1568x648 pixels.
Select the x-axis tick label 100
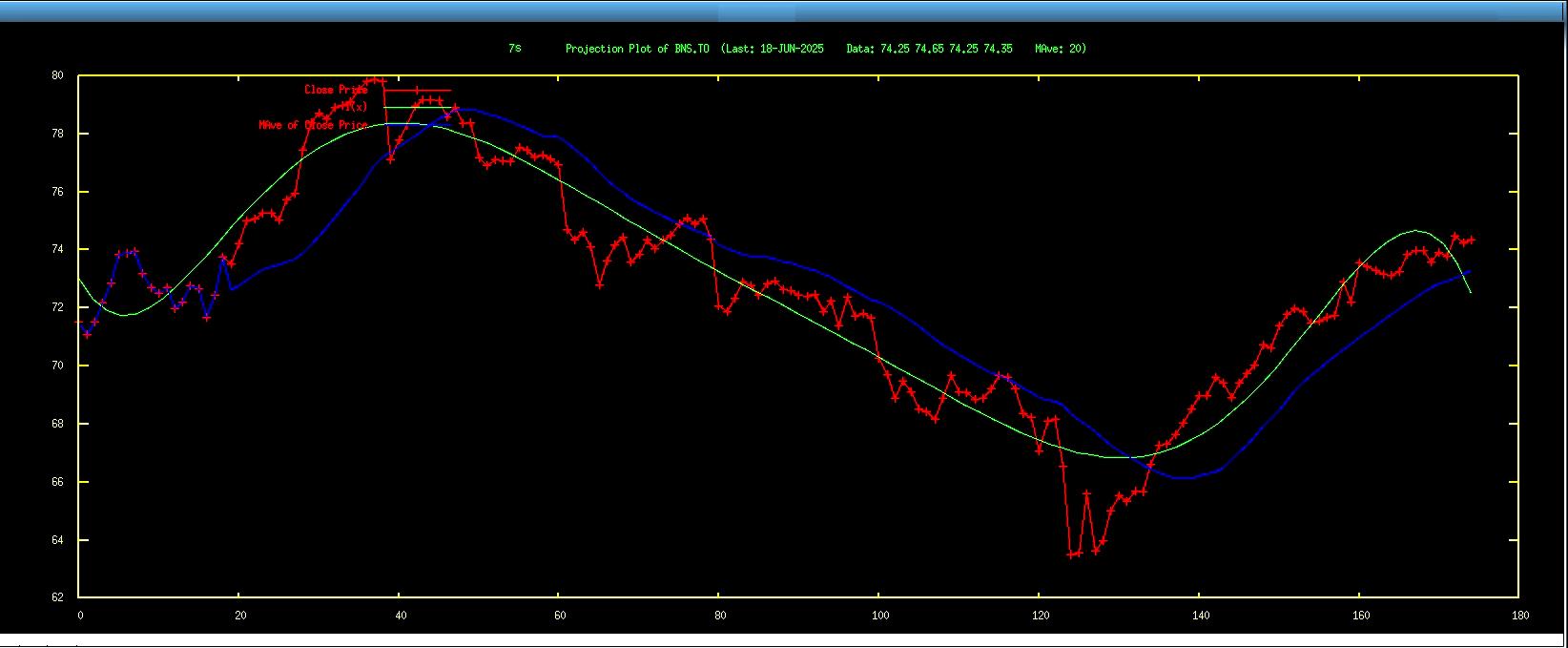point(880,616)
